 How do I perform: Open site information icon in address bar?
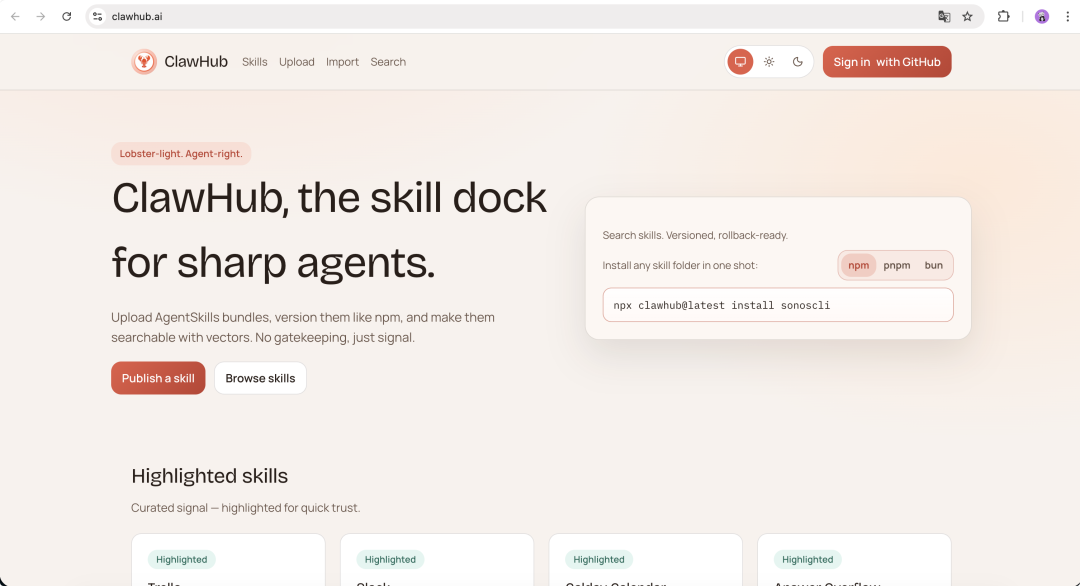tap(98, 17)
